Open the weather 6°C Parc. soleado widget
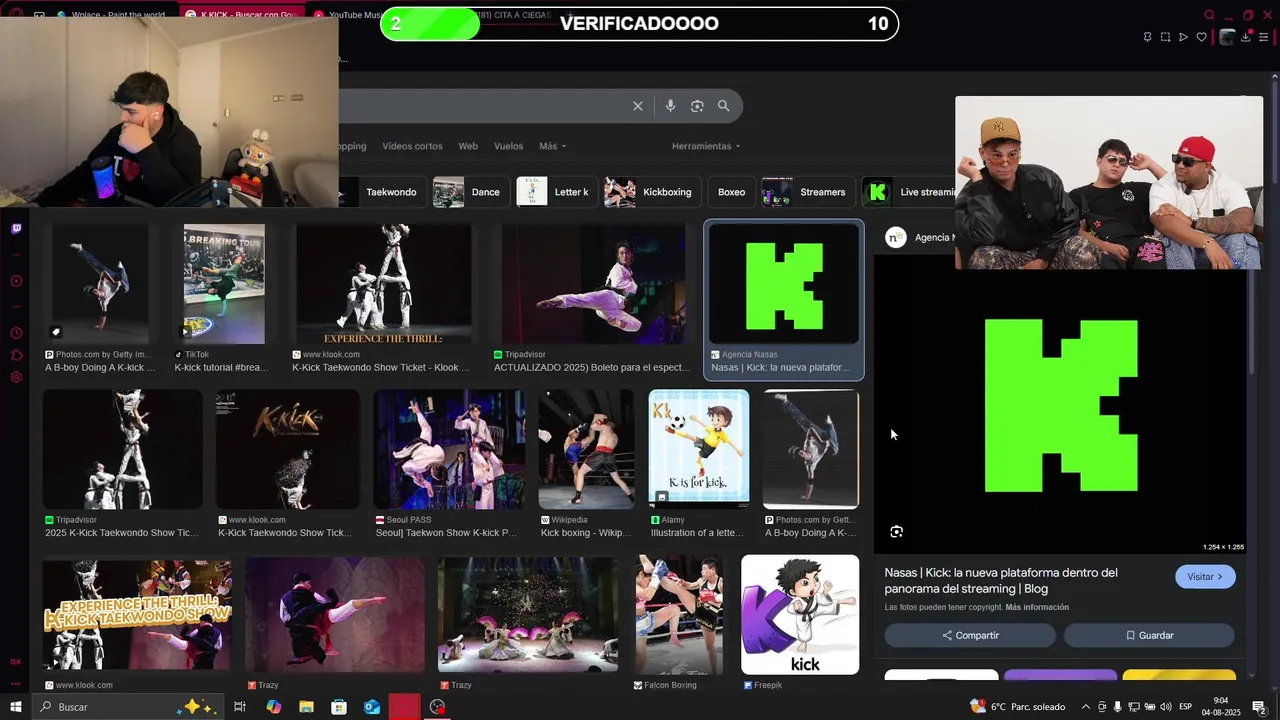This screenshot has height=720, width=1280. click(x=1018, y=707)
